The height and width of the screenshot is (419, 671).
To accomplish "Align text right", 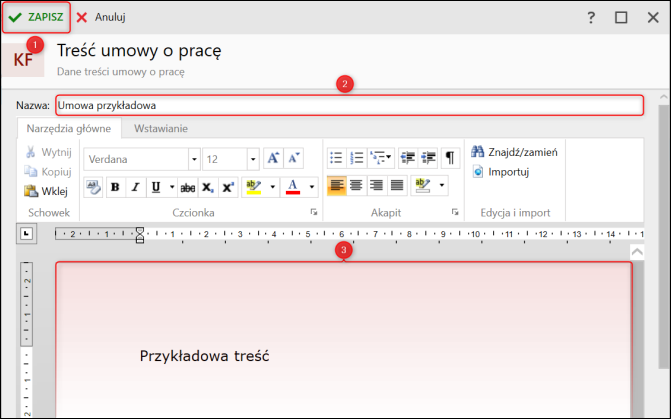I will tap(376, 185).
